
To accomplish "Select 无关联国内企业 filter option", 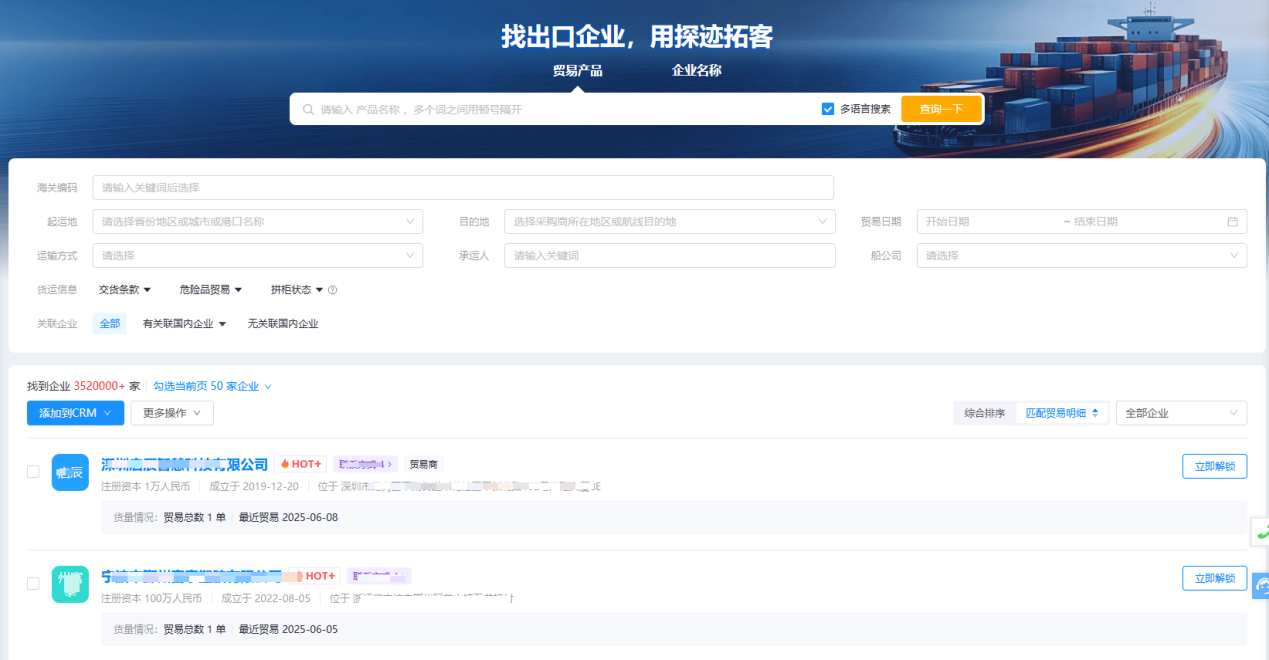I will point(283,324).
